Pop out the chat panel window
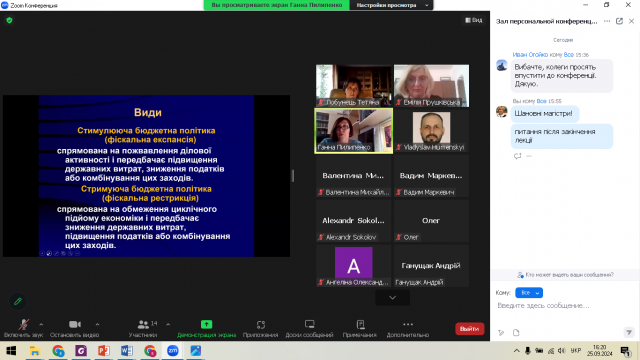The width and height of the screenshot is (640, 360). pyautogui.click(x=619, y=21)
